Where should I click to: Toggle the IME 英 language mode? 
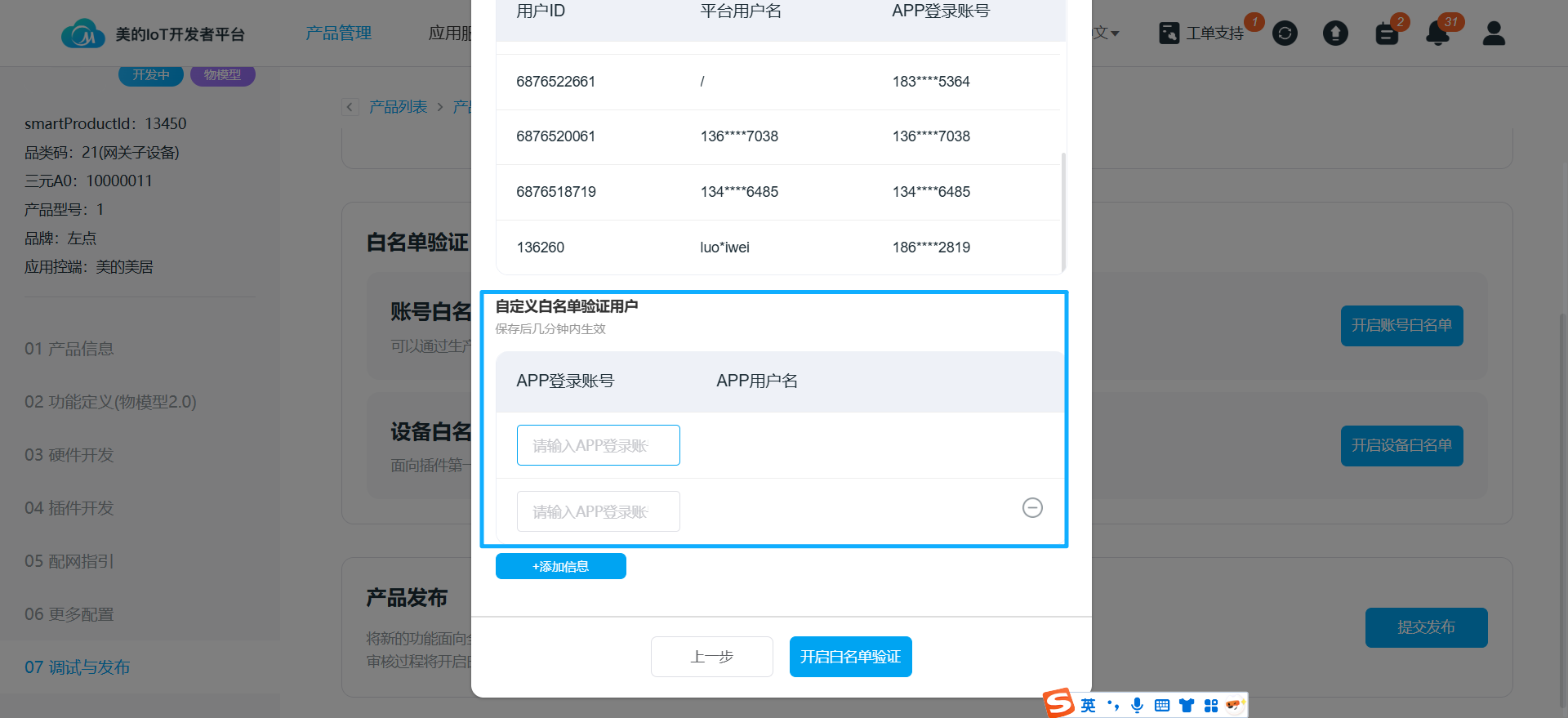click(x=1089, y=705)
